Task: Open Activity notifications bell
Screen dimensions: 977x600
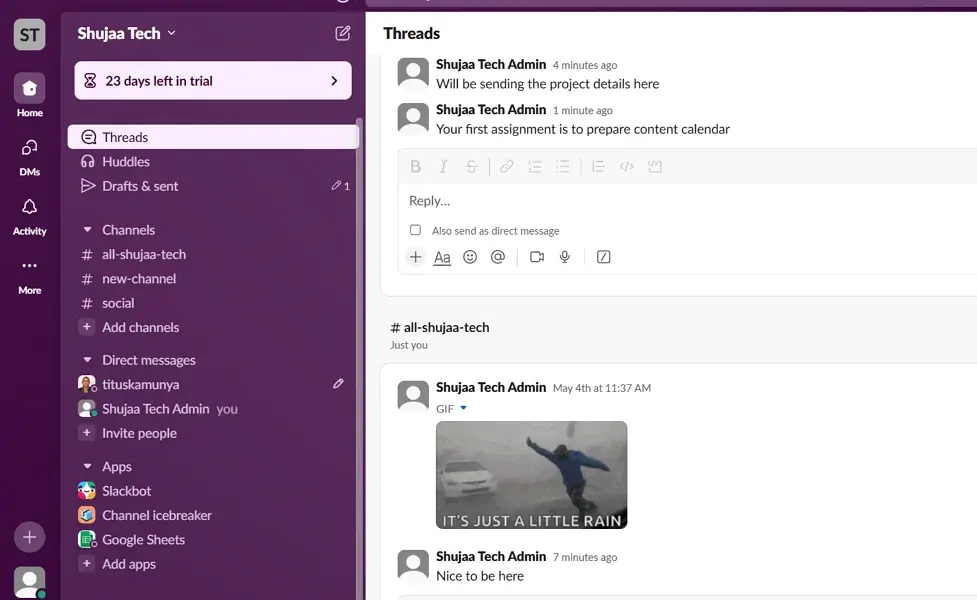Action: point(29,216)
